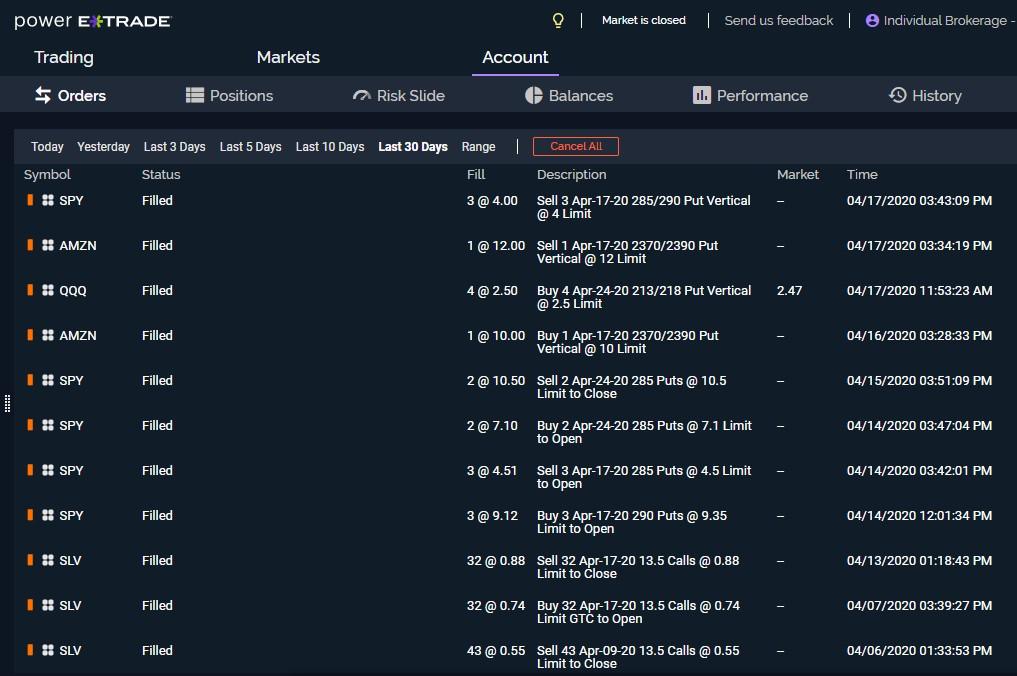Click the grid icon on the SLV 04/13/2020 row

(48, 561)
